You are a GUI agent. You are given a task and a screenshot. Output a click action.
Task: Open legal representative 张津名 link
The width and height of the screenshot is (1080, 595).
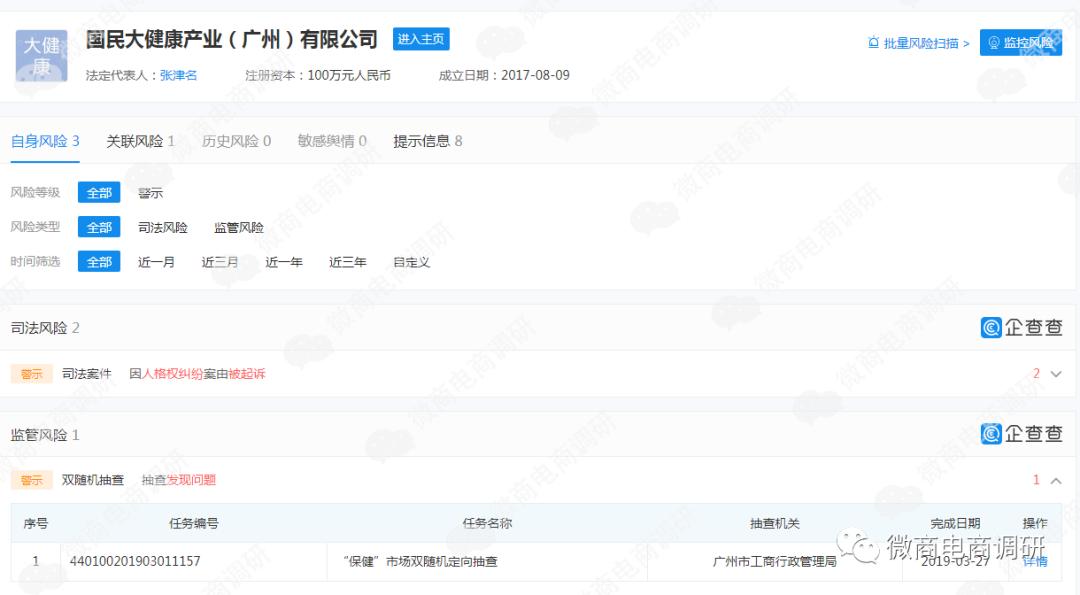[178, 76]
